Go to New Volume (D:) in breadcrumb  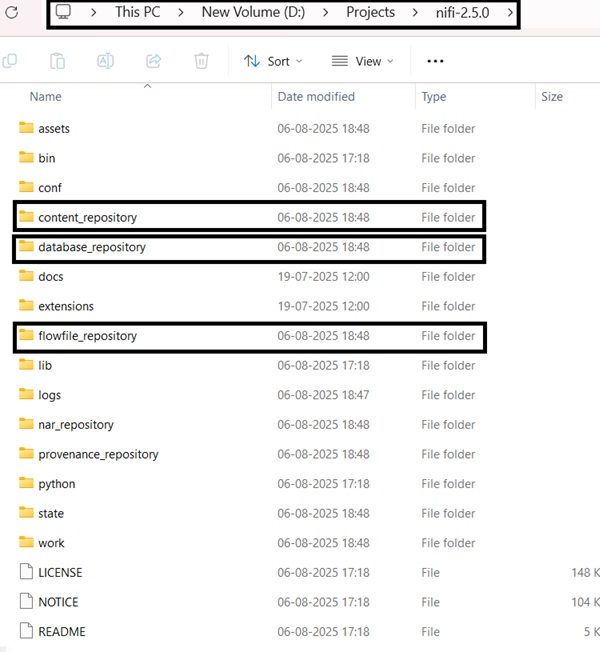253,12
